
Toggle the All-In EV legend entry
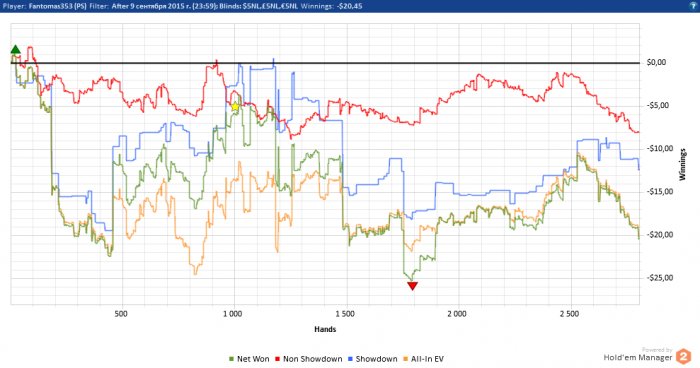423,359
